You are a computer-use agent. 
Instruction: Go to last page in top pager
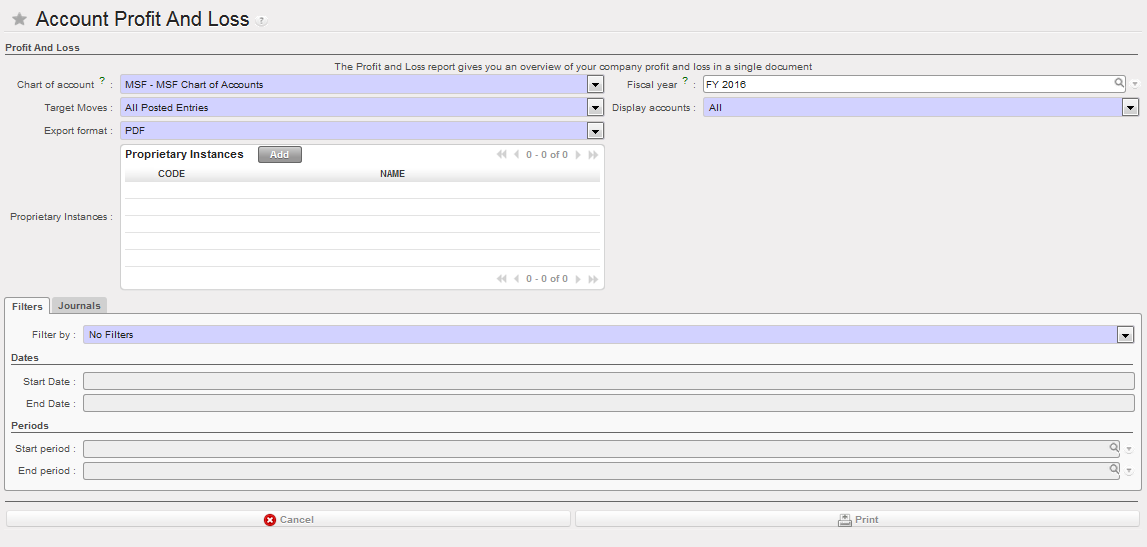[x=593, y=154]
